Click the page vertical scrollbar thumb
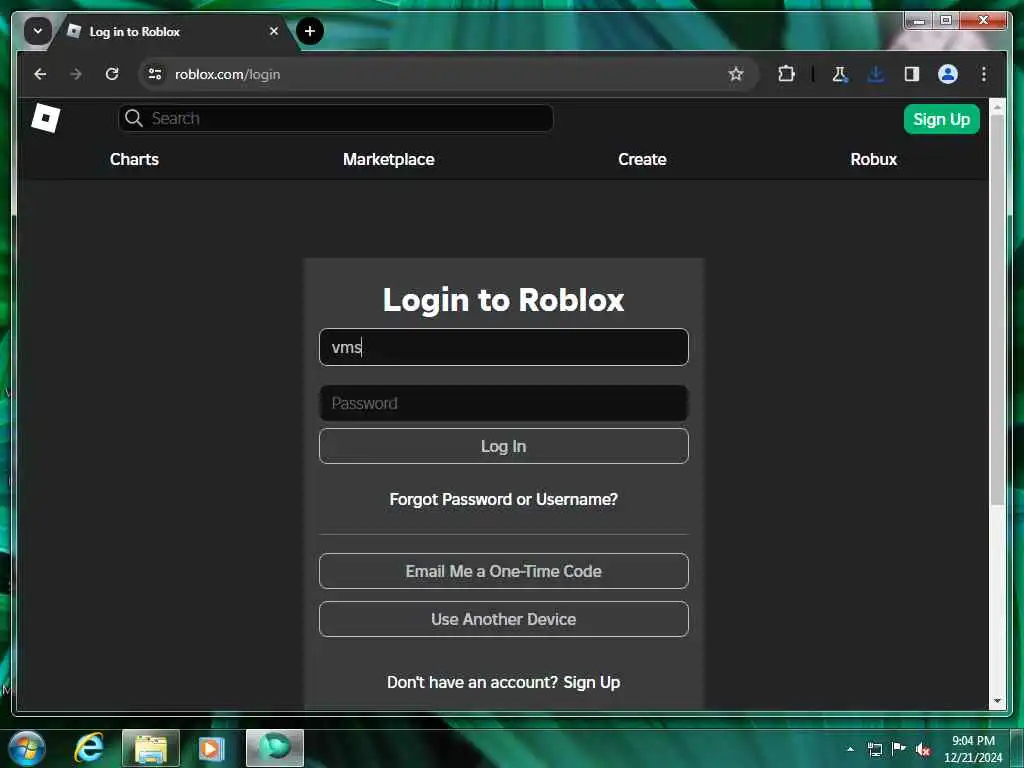 pyautogui.click(x=997, y=310)
